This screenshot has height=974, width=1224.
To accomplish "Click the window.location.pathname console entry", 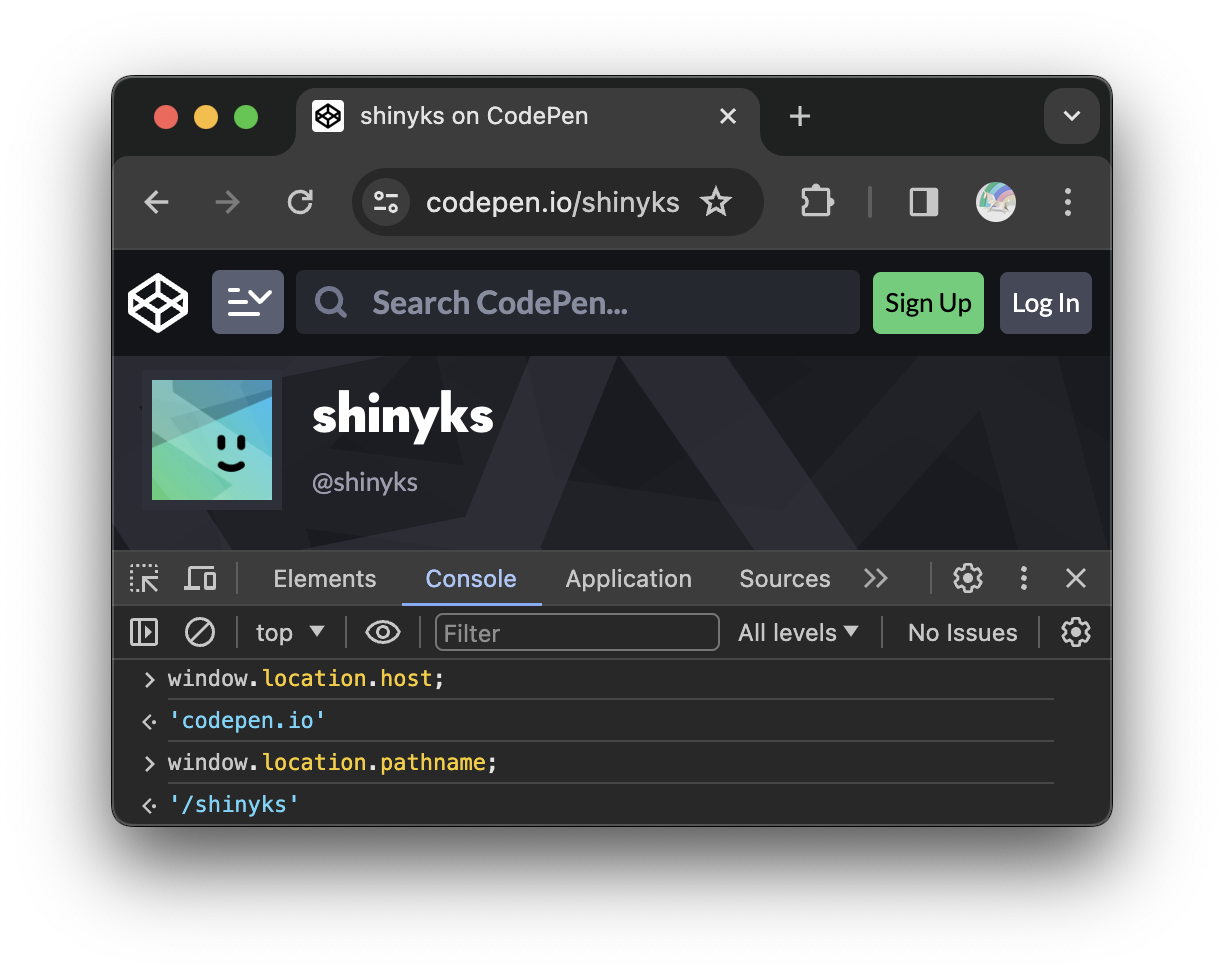I will click(x=332, y=763).
